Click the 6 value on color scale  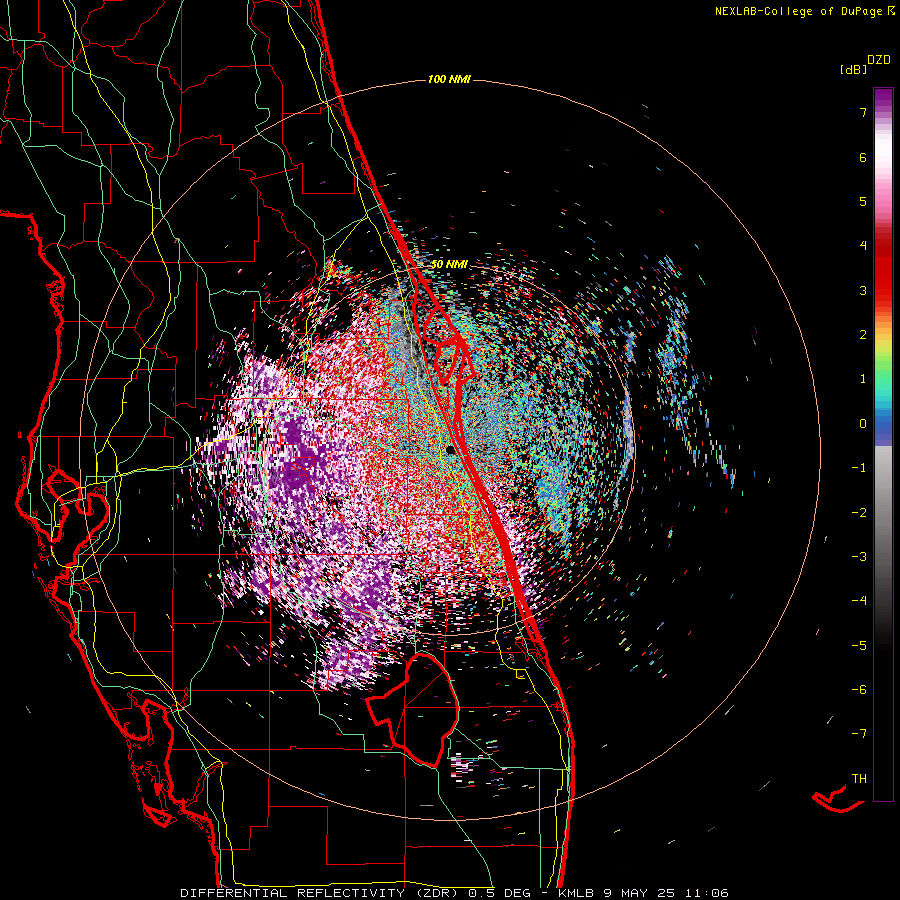863,157
